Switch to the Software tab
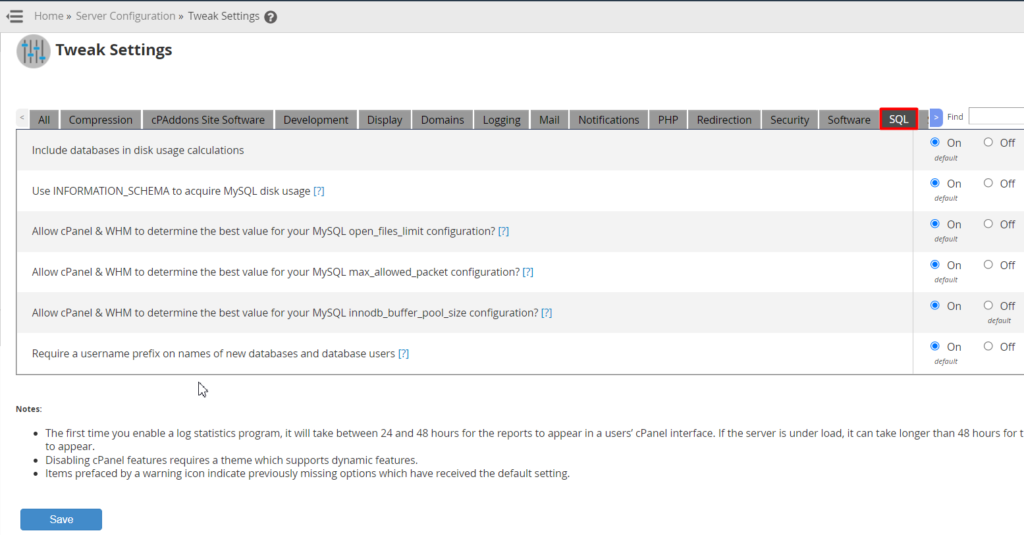 [x=849, y=120]
